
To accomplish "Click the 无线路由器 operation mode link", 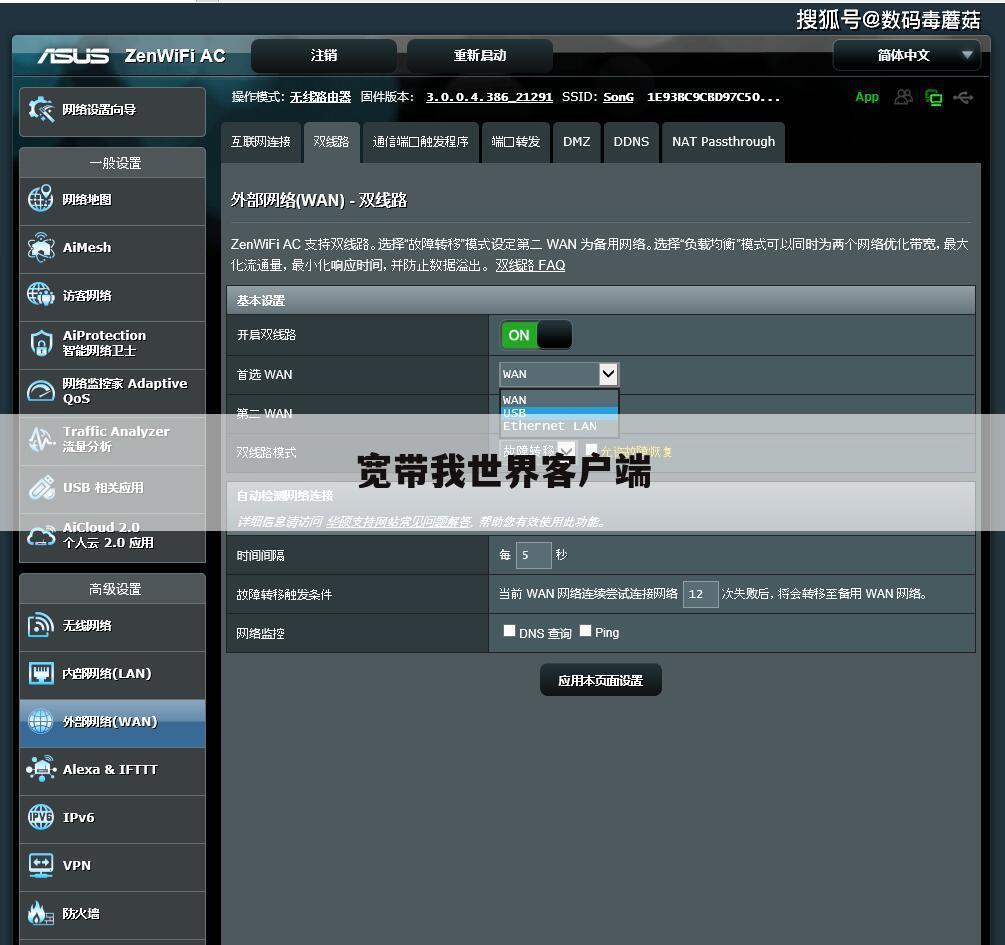I will click(320, 97).
